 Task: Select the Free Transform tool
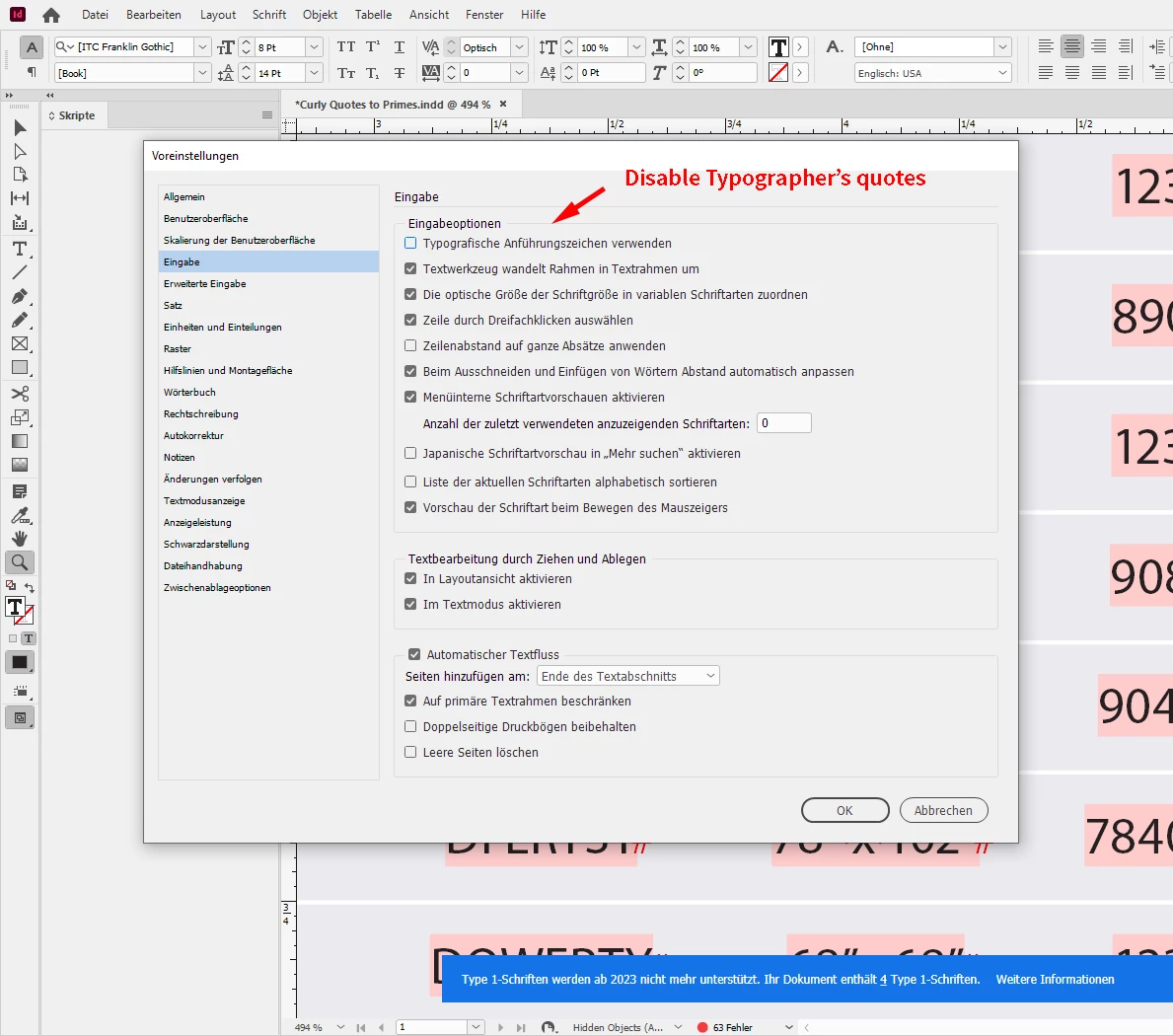20,417
